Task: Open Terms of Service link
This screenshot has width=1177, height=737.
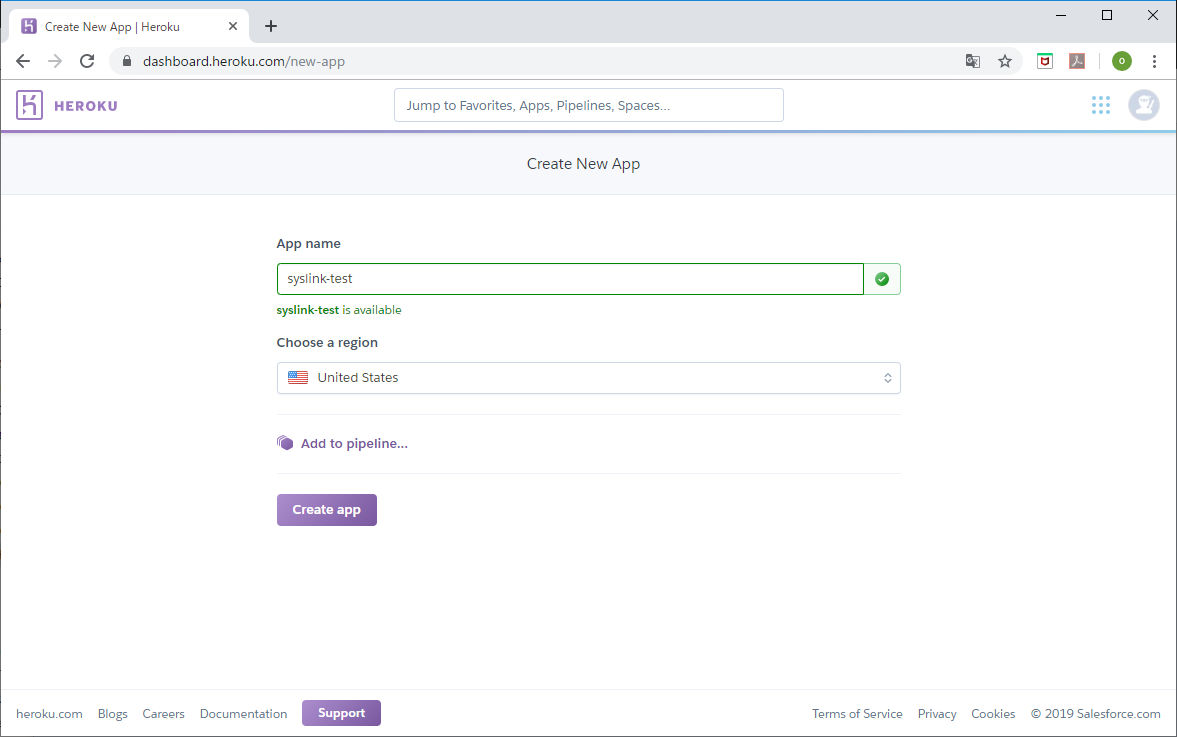Action: click(x=857, y=714)
